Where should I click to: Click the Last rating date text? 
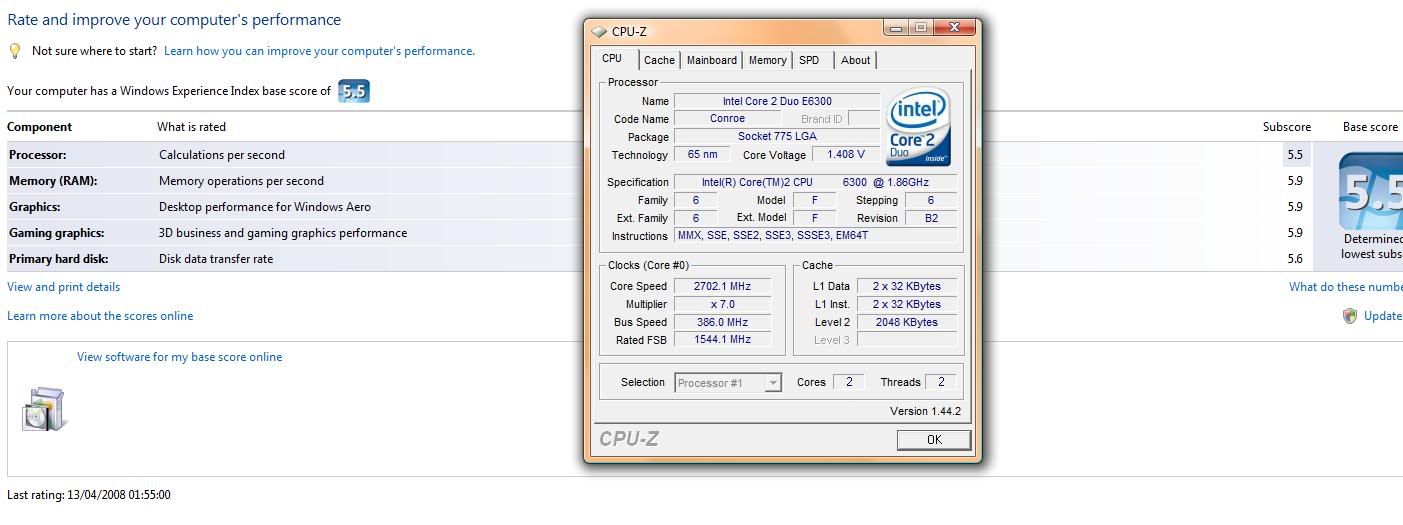tap(89, 495)
